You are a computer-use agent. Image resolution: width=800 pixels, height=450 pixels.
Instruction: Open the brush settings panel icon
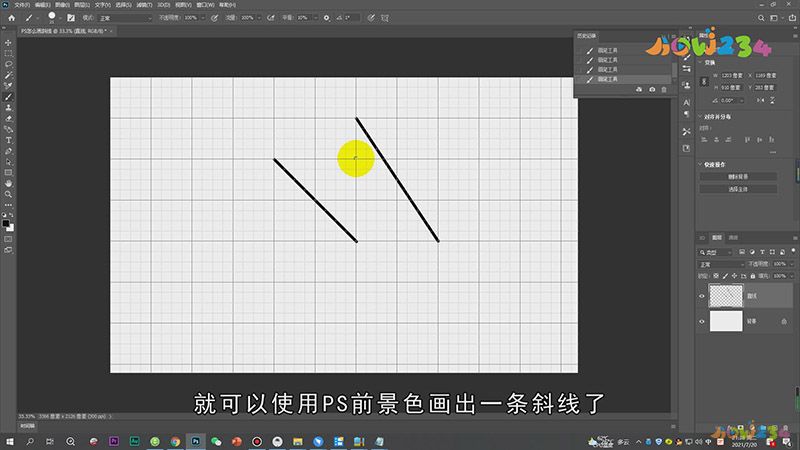tap(71, 18)
